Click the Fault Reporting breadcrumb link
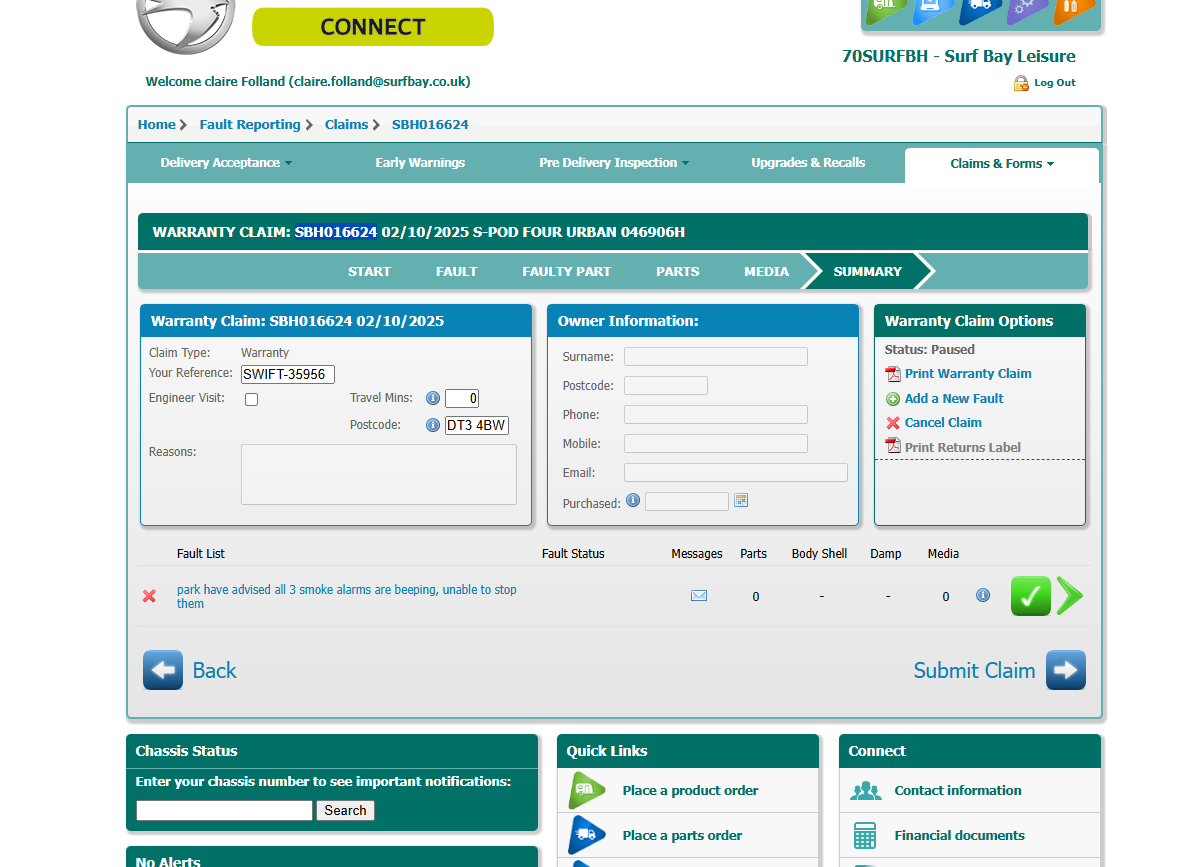Viewport: 1182px width, 867px height. click(x=250, y=125)
